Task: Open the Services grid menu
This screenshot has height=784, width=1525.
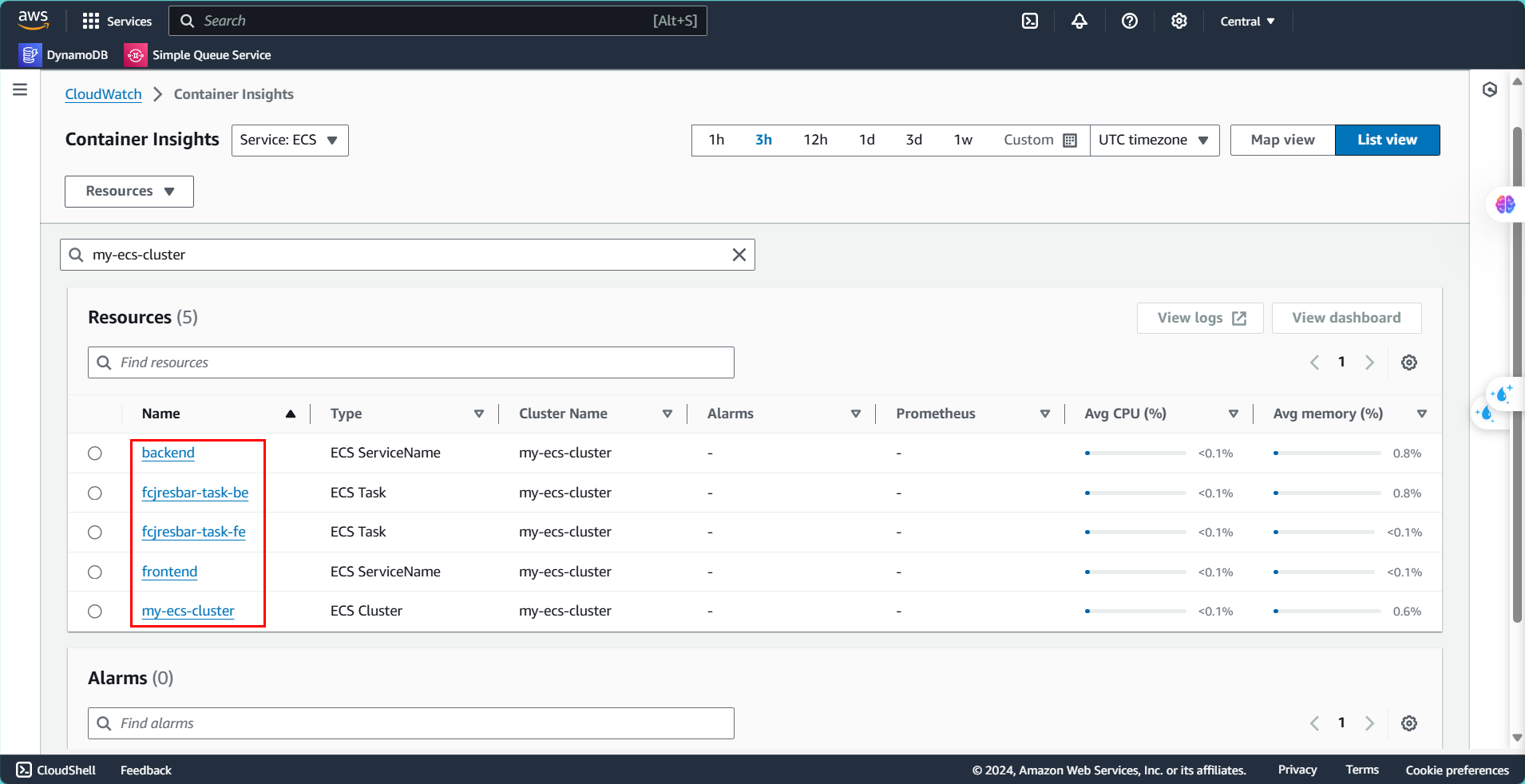Action: pyautogui.click(x=117, y=21)
